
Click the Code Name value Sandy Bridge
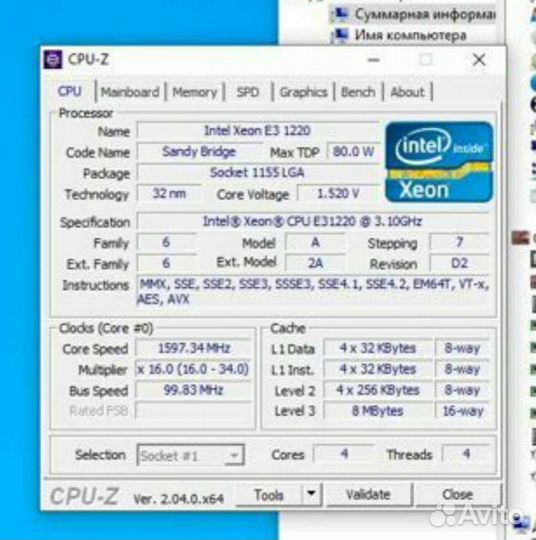tap(199, 152)
